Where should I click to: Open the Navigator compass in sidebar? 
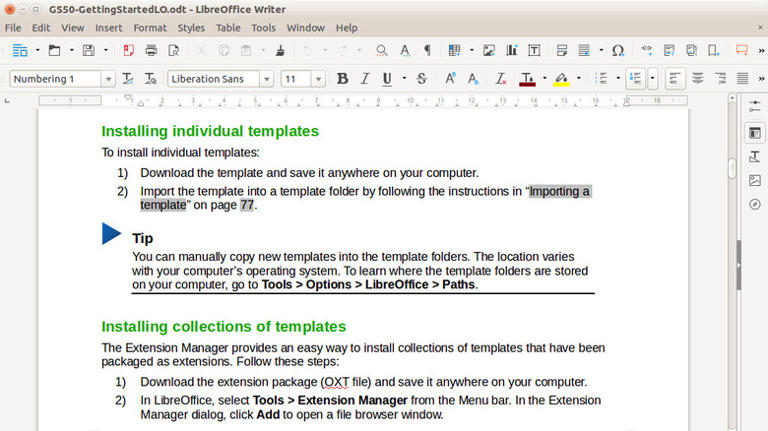(754, 204)
